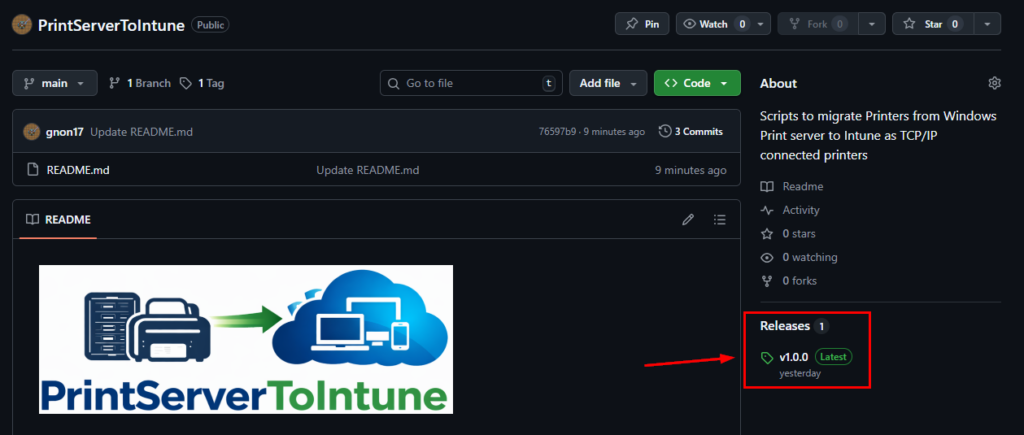Expand the Star lists dropdown arrow
Image resolution: width=1024 pixels, height=435 pixels.
986,24
